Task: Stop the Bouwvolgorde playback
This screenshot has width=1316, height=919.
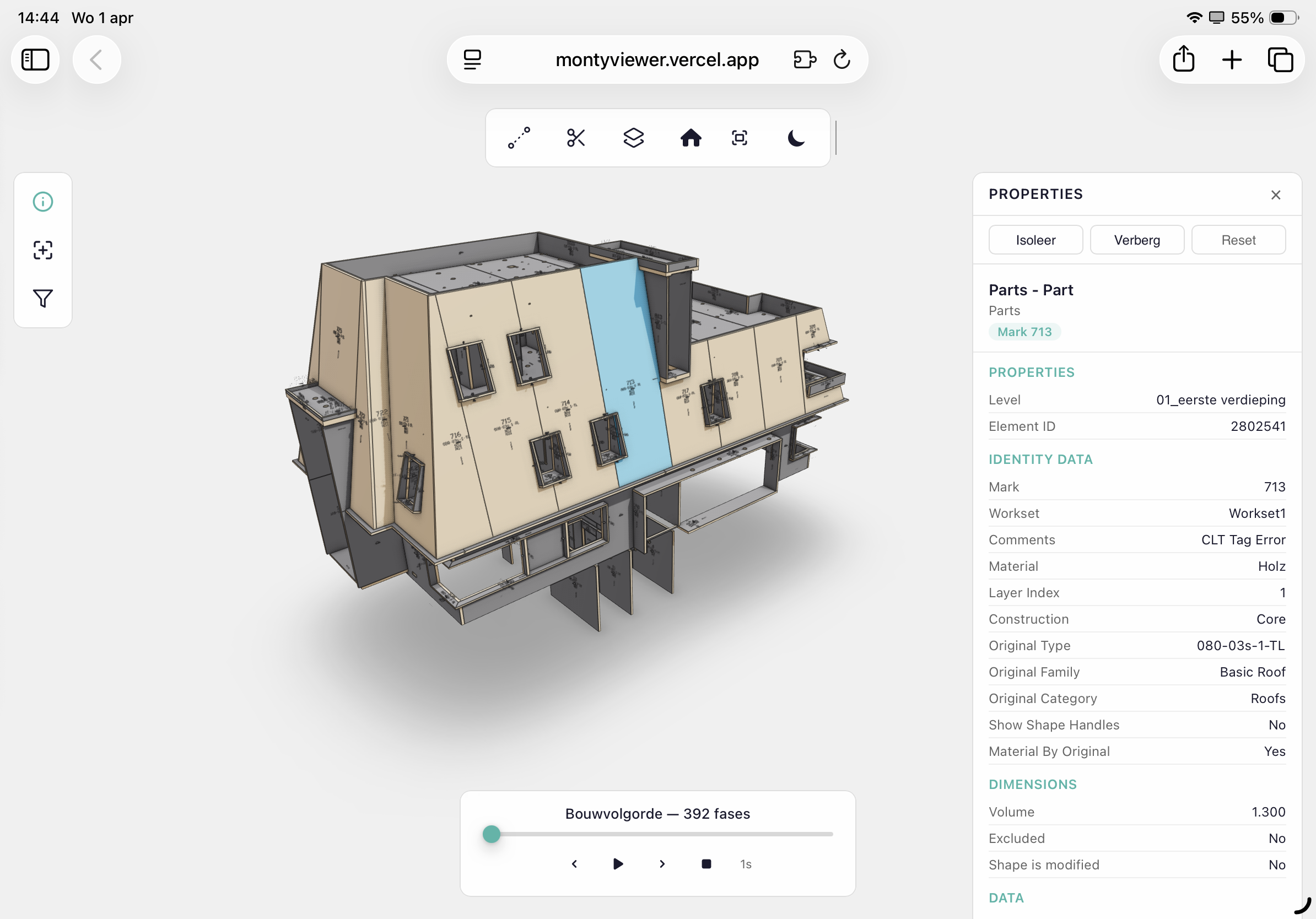Action: pos(706,863)
